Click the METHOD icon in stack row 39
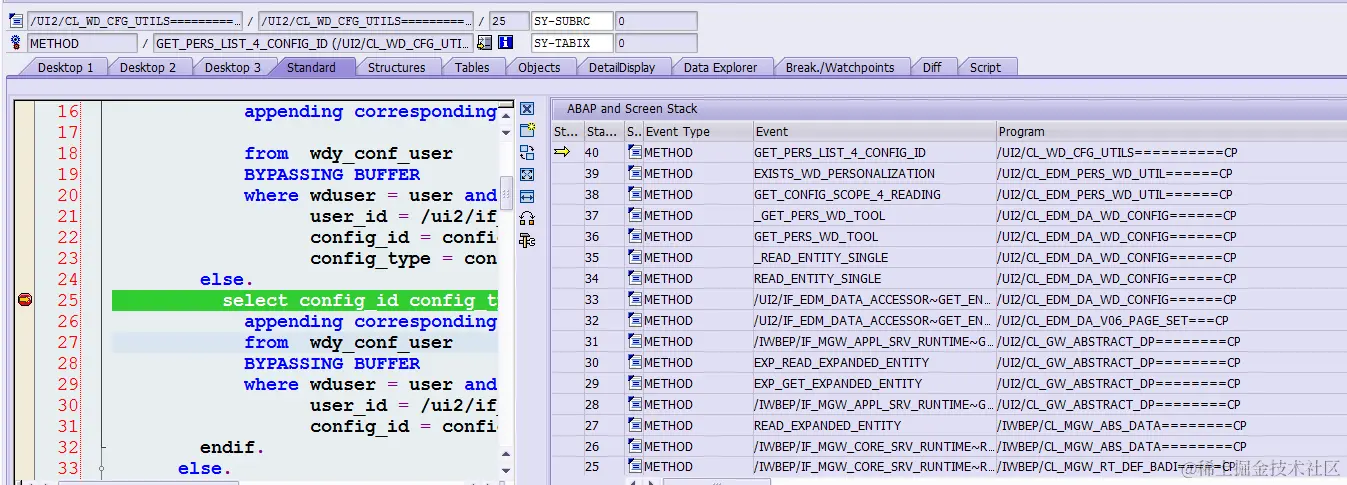The image size is (1347, 485). pos(635,173)
